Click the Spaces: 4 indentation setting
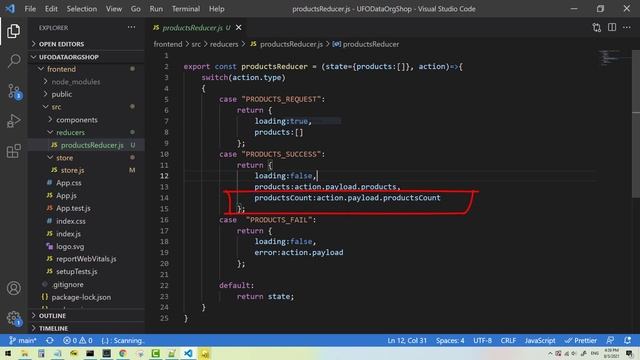 click(x=450, y=340)
